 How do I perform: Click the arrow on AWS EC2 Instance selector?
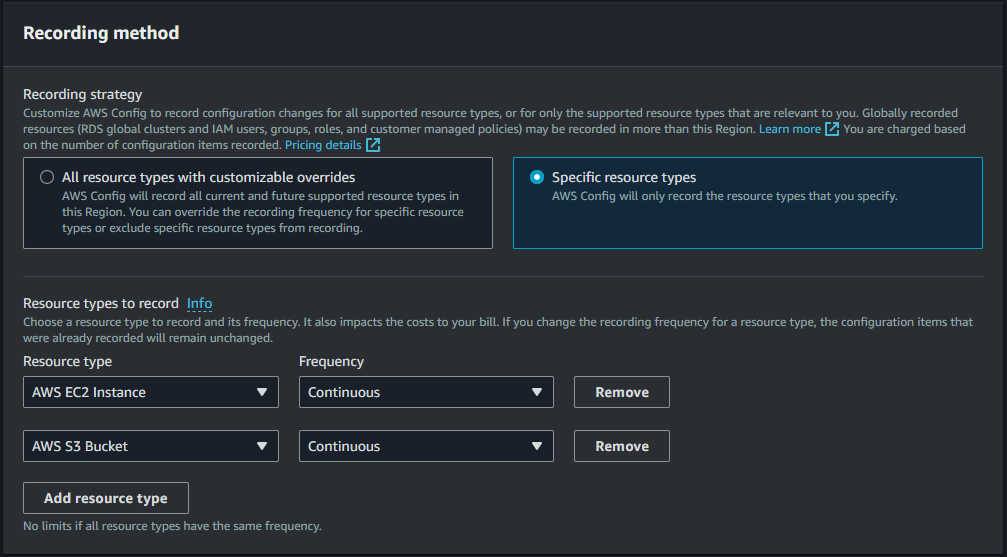pyautogui.click(x=262, y=393)
